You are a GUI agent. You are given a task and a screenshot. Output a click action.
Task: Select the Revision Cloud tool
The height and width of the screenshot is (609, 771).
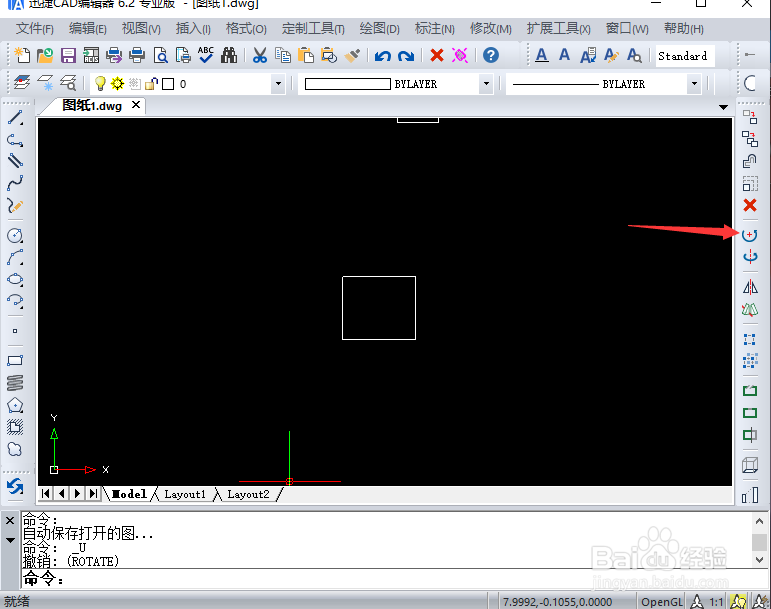(x=15, y=449)
